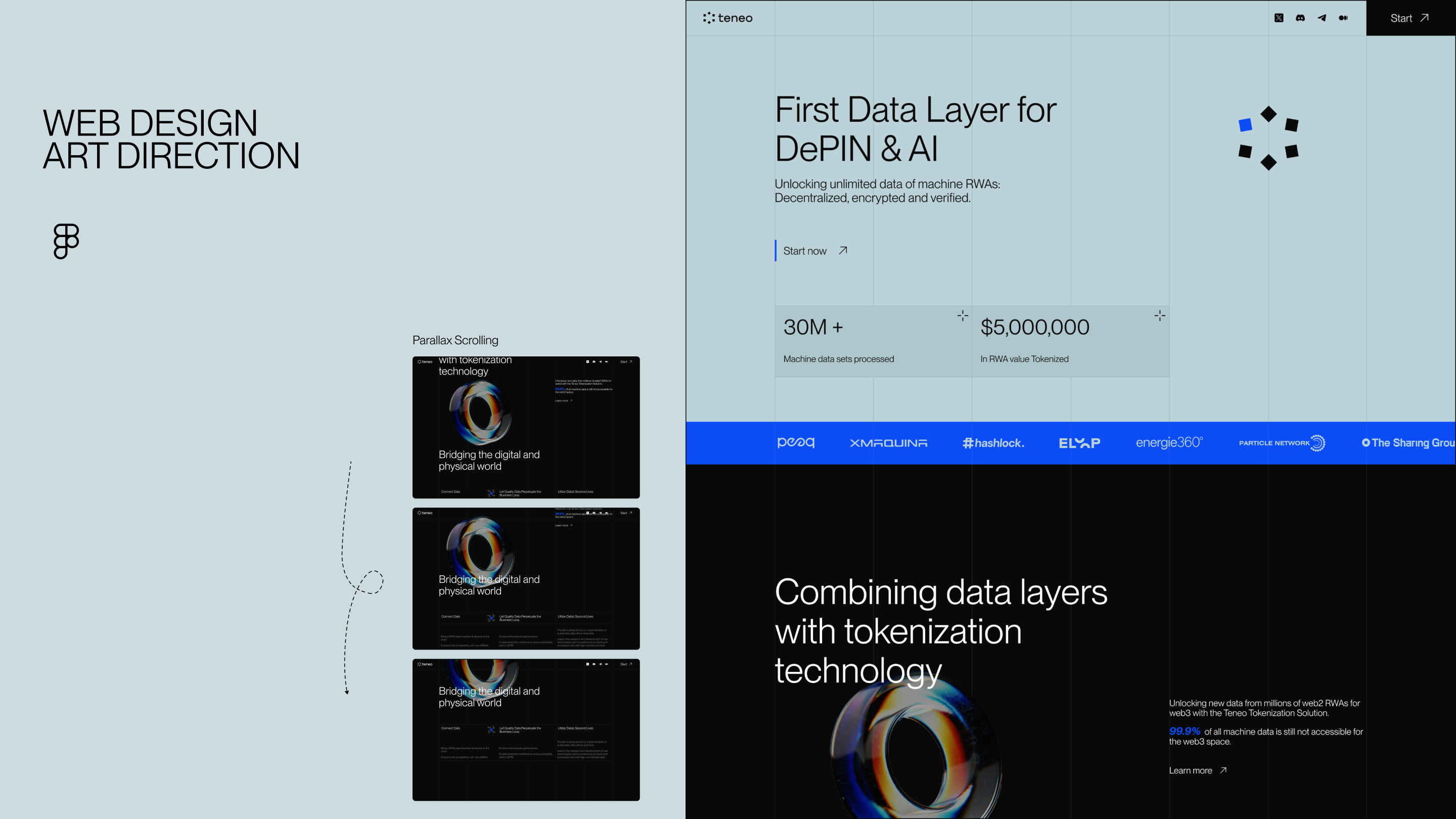Click the energie360 partner logo
The image size is (1456, 819).
[1169, 442]
